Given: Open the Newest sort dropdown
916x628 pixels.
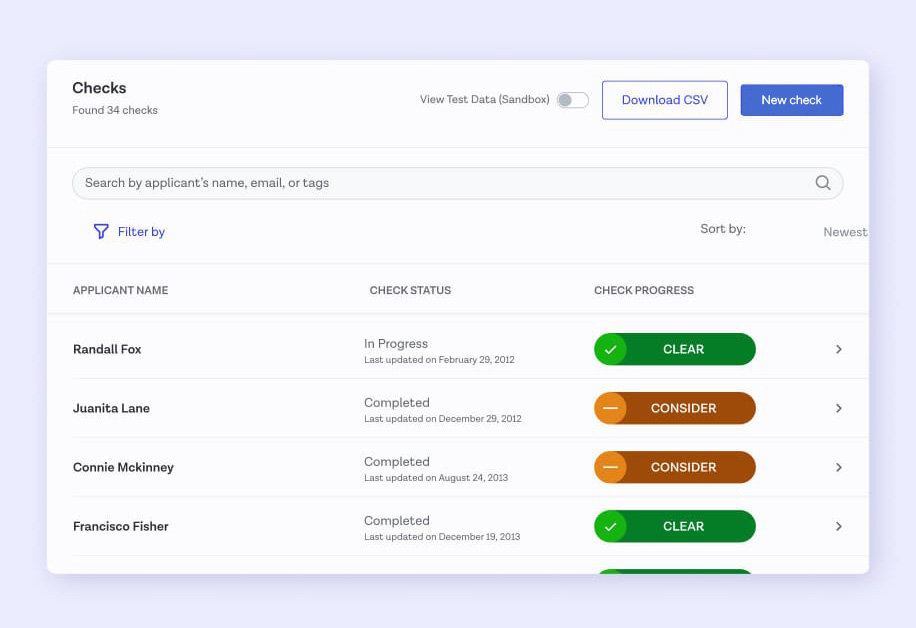Looking at the screenshot, I should coord(845,232).
